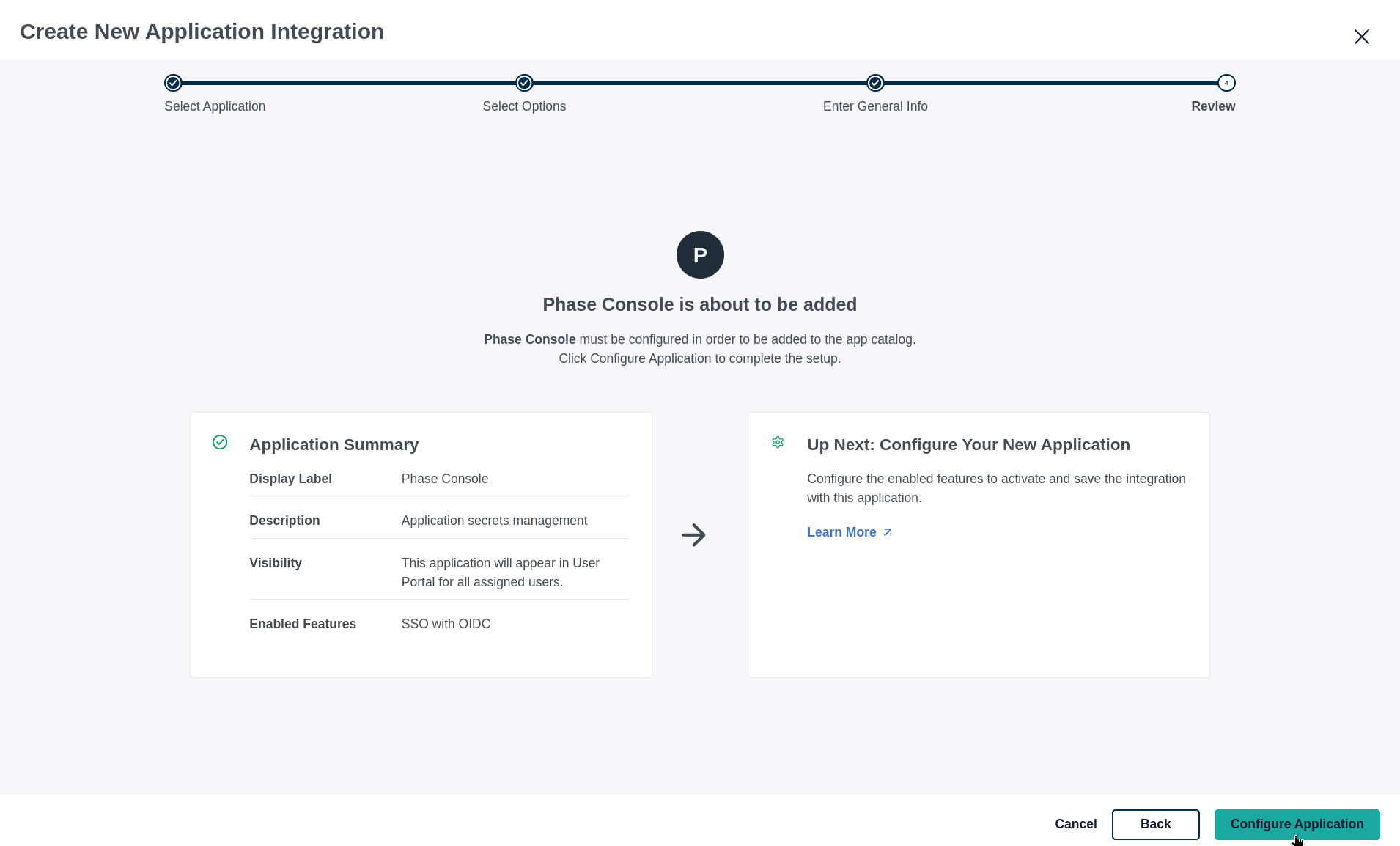Click the Enter General Info step checkmark icon
1400x846 pixels.
click(874, 83)
